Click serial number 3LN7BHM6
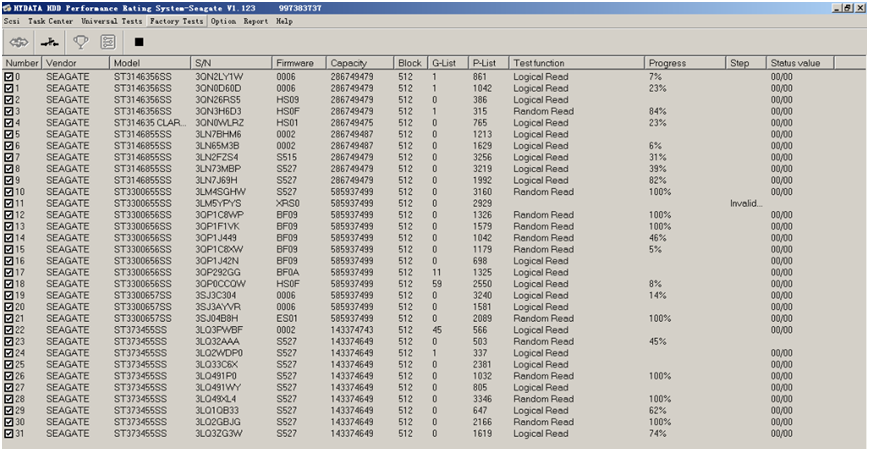Viewport: 869px width, 451px height. pos(218,134)
